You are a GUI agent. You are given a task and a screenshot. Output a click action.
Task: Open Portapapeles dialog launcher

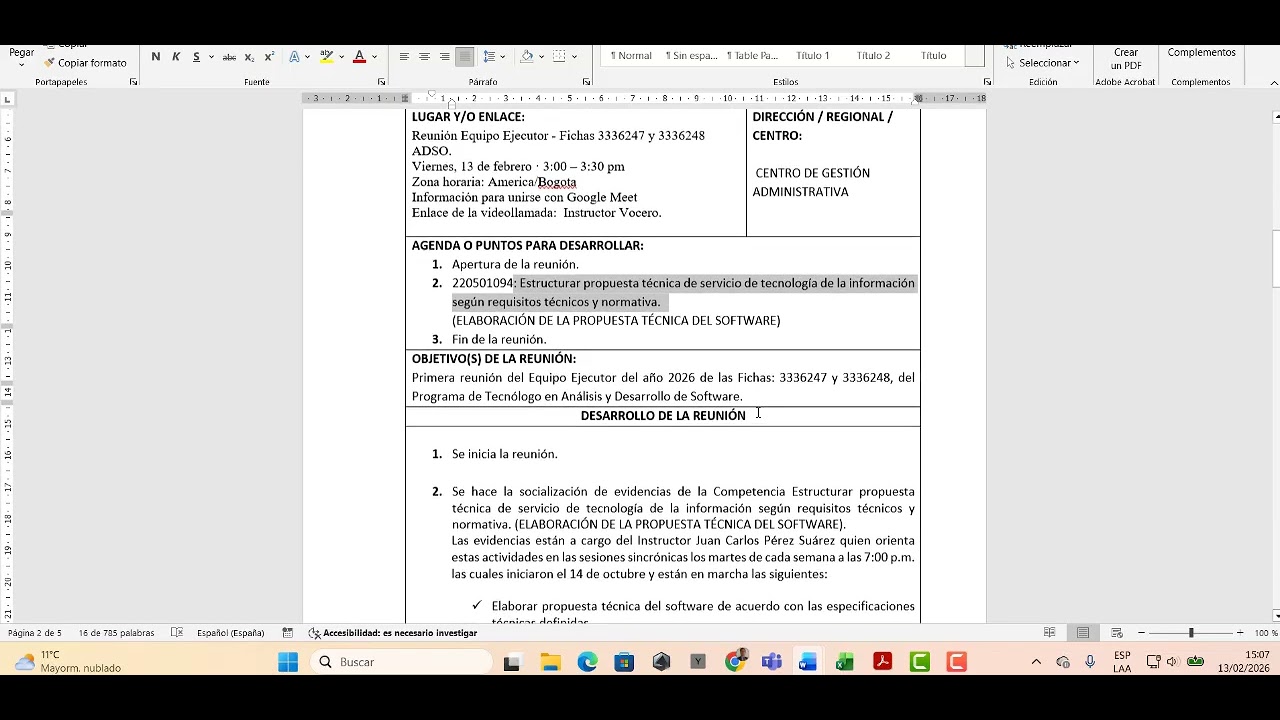[133, 82]
